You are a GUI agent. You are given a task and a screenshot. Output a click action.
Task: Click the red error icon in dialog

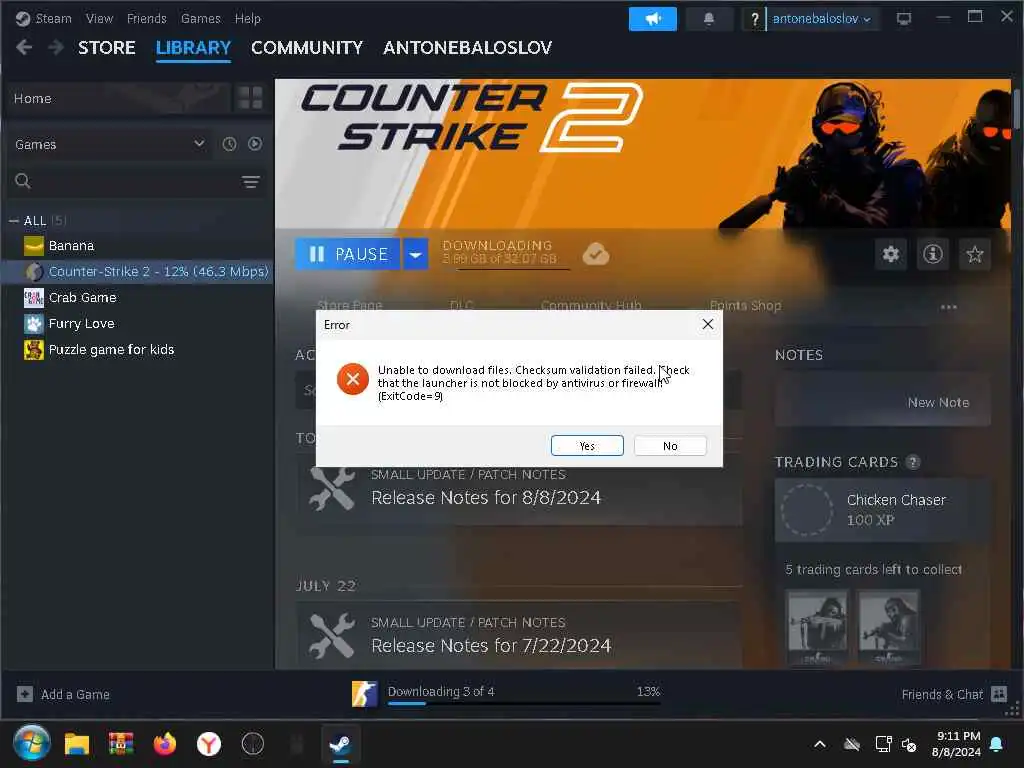(353, 379)
